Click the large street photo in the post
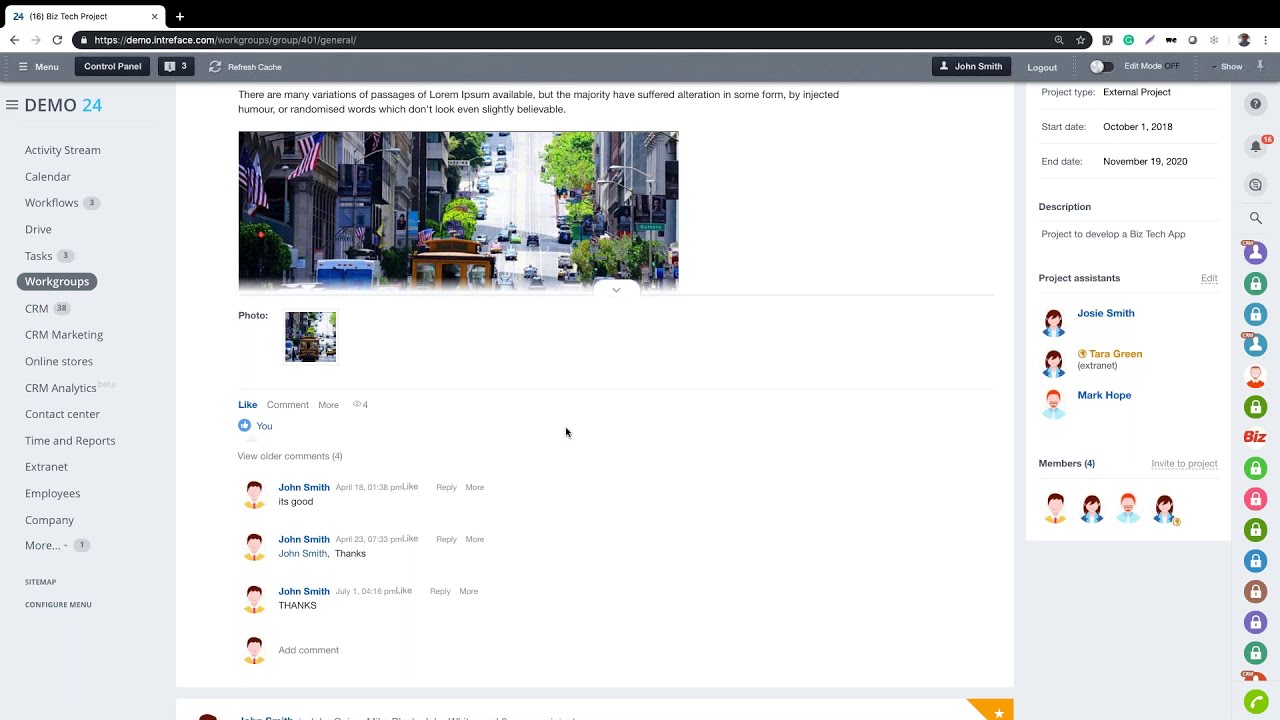 tap(458, 211)
